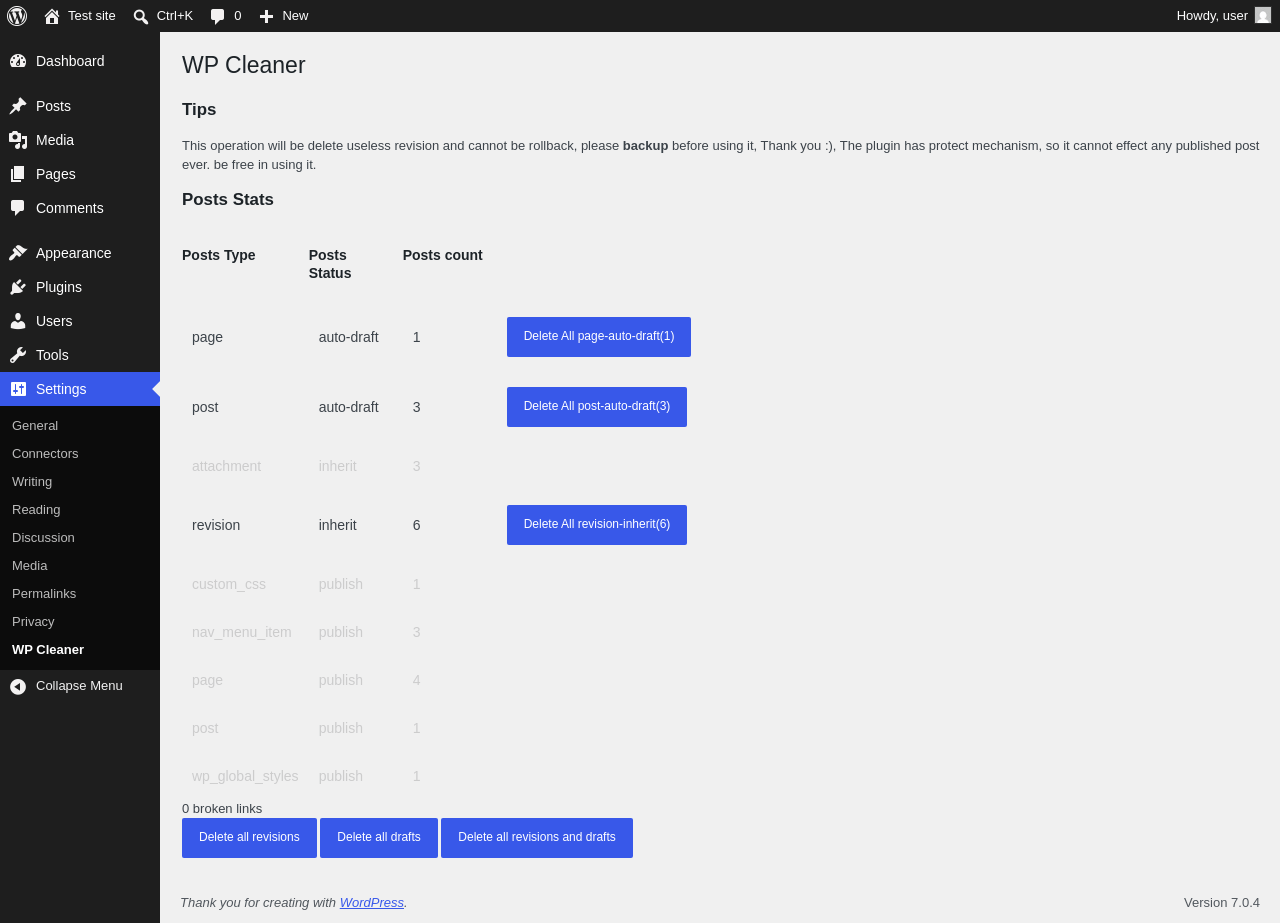1280x923 pixels.
Task: Click the revision row count 6
Action: (417, 525)
